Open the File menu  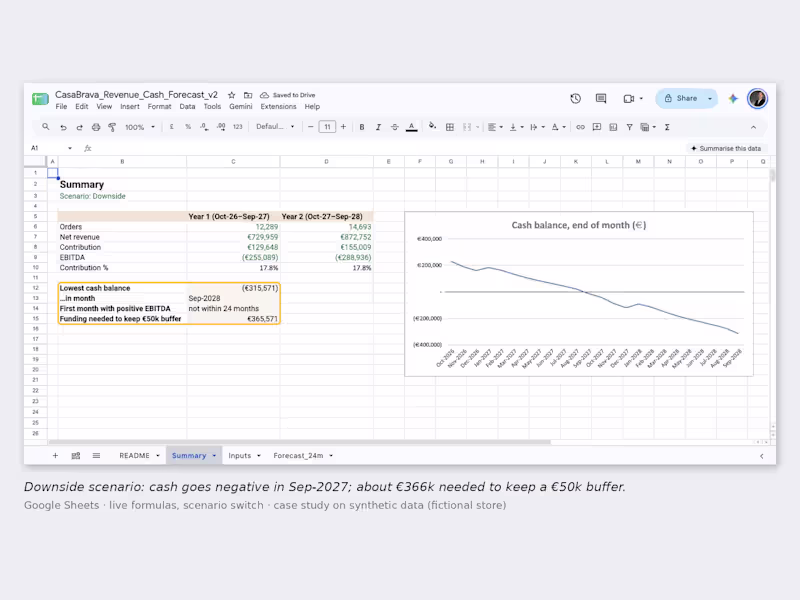point(61,107)
